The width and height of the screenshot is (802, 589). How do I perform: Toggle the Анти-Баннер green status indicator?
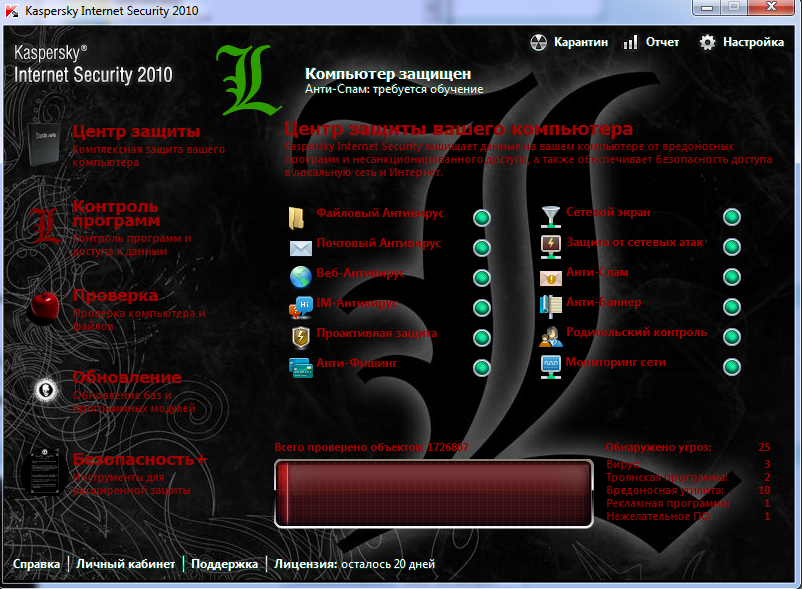(732, 307)
